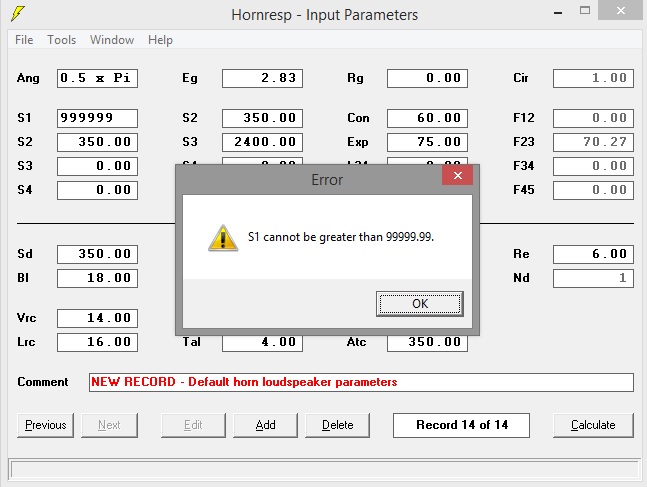
Task: Click the Bl field with 18.00
Action: point(97,278)
